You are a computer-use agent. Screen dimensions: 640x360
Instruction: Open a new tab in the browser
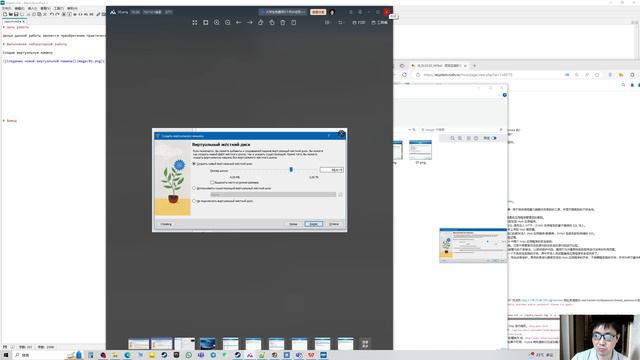(x=475, y=66)
